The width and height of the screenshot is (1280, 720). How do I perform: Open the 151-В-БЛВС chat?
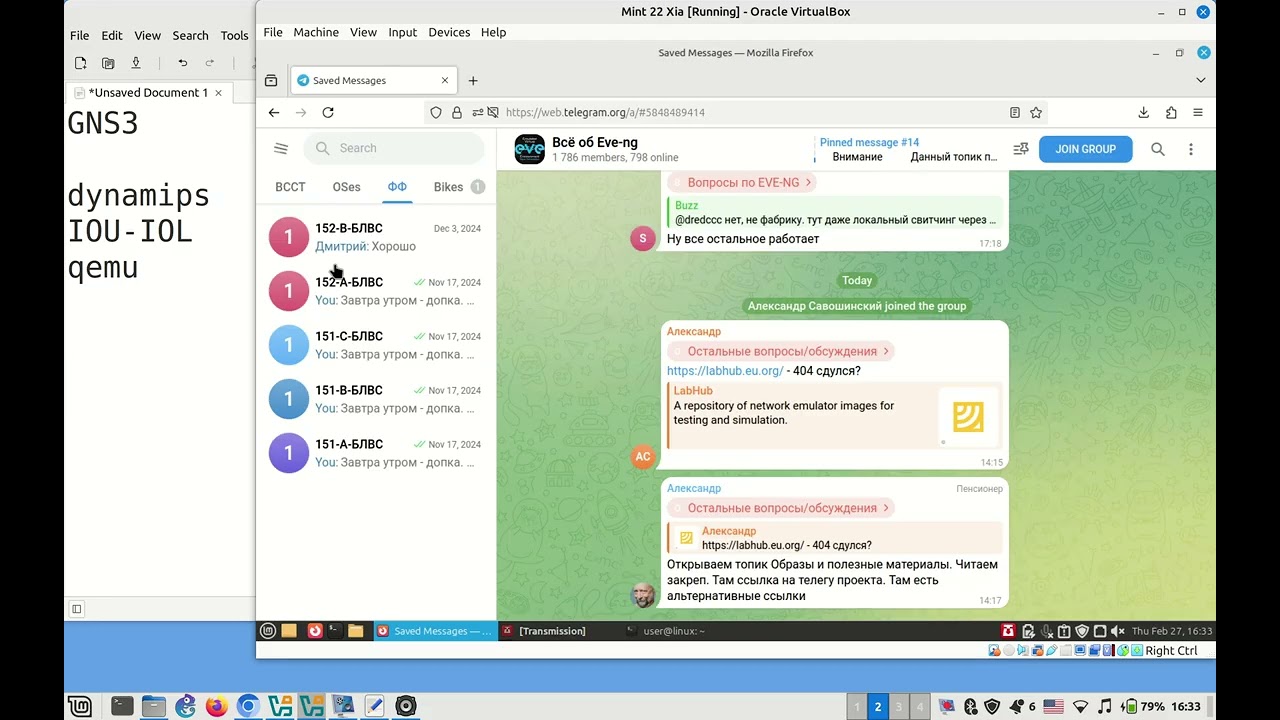pyautogui.click(x=376, y=399)
